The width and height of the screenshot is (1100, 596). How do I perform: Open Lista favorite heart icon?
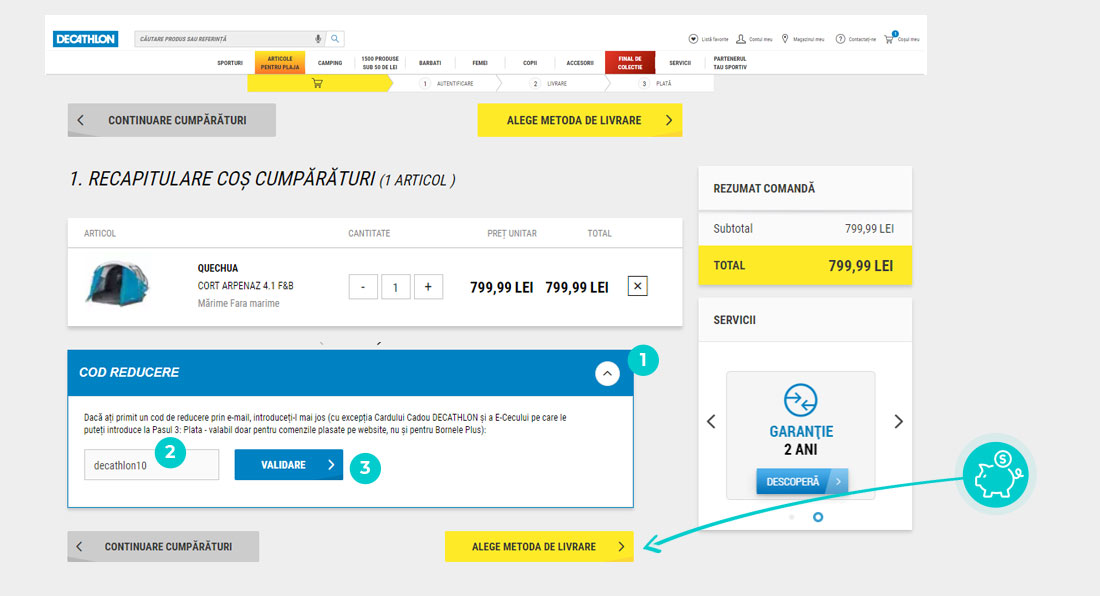693,39
